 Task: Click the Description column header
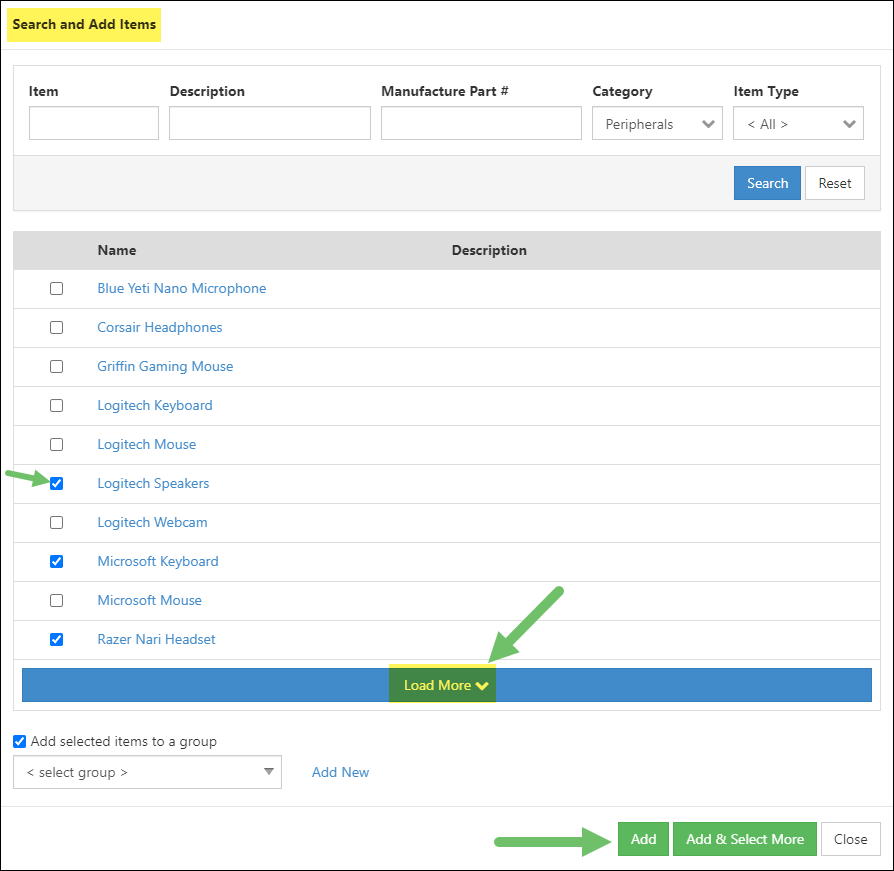pos(489,250)
